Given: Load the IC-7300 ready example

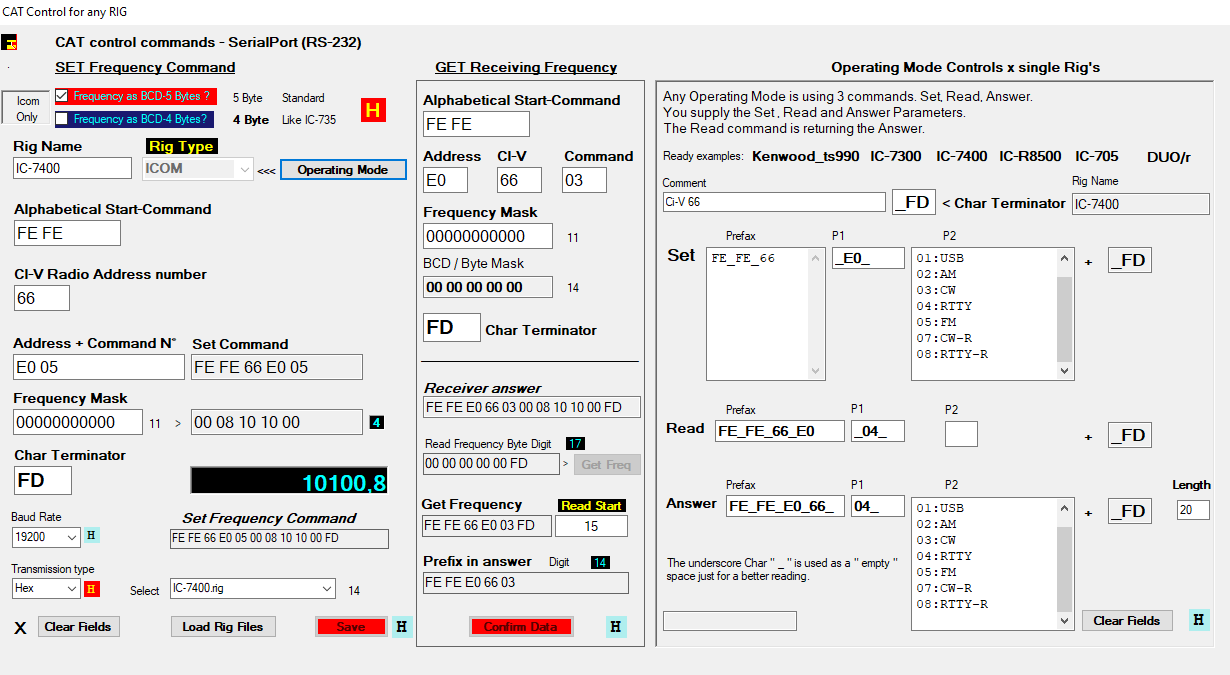Looking at the screenshot, I should (x=896, y=156).
